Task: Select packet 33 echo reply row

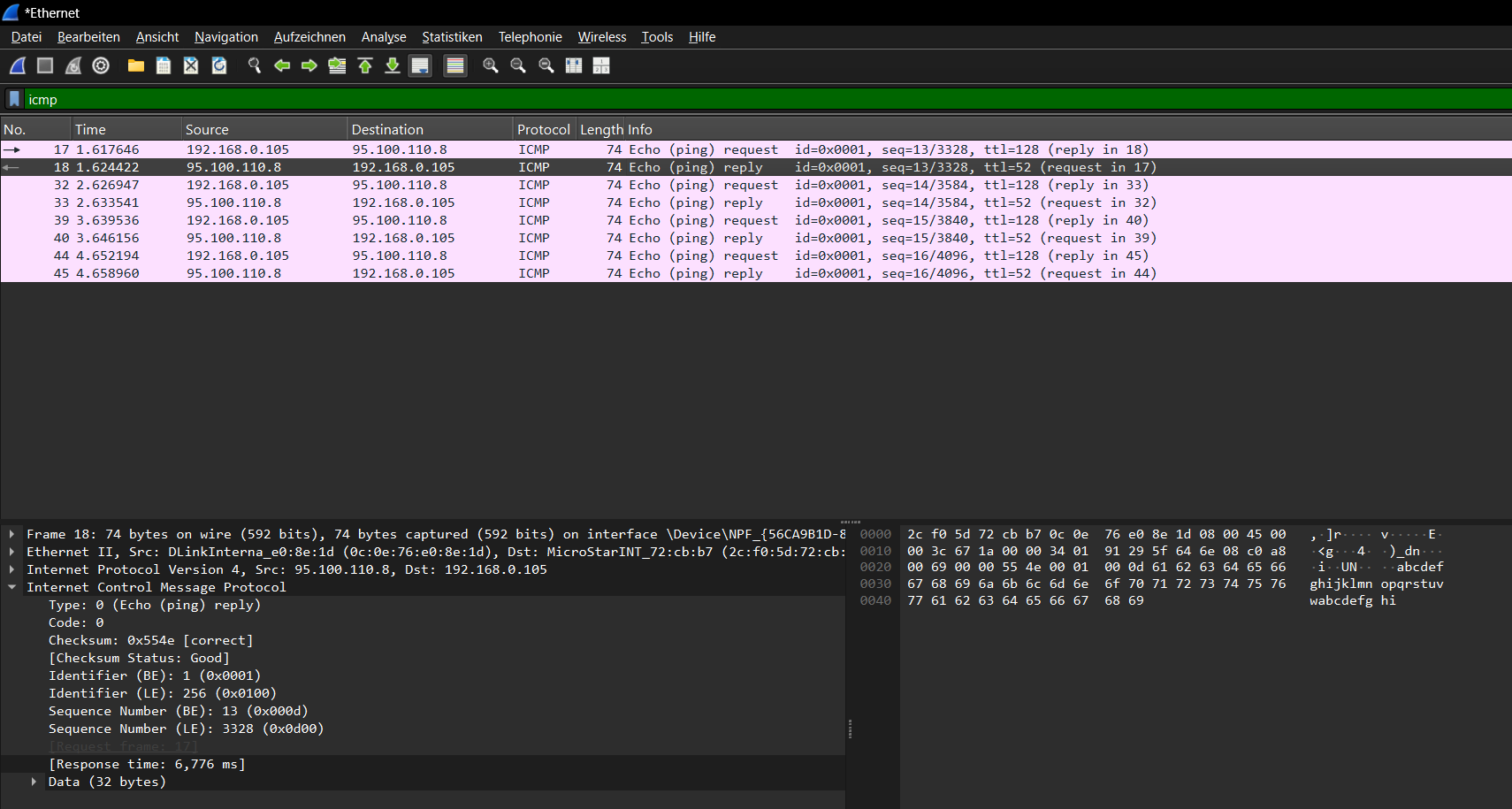Action: [x=756, y=202]
